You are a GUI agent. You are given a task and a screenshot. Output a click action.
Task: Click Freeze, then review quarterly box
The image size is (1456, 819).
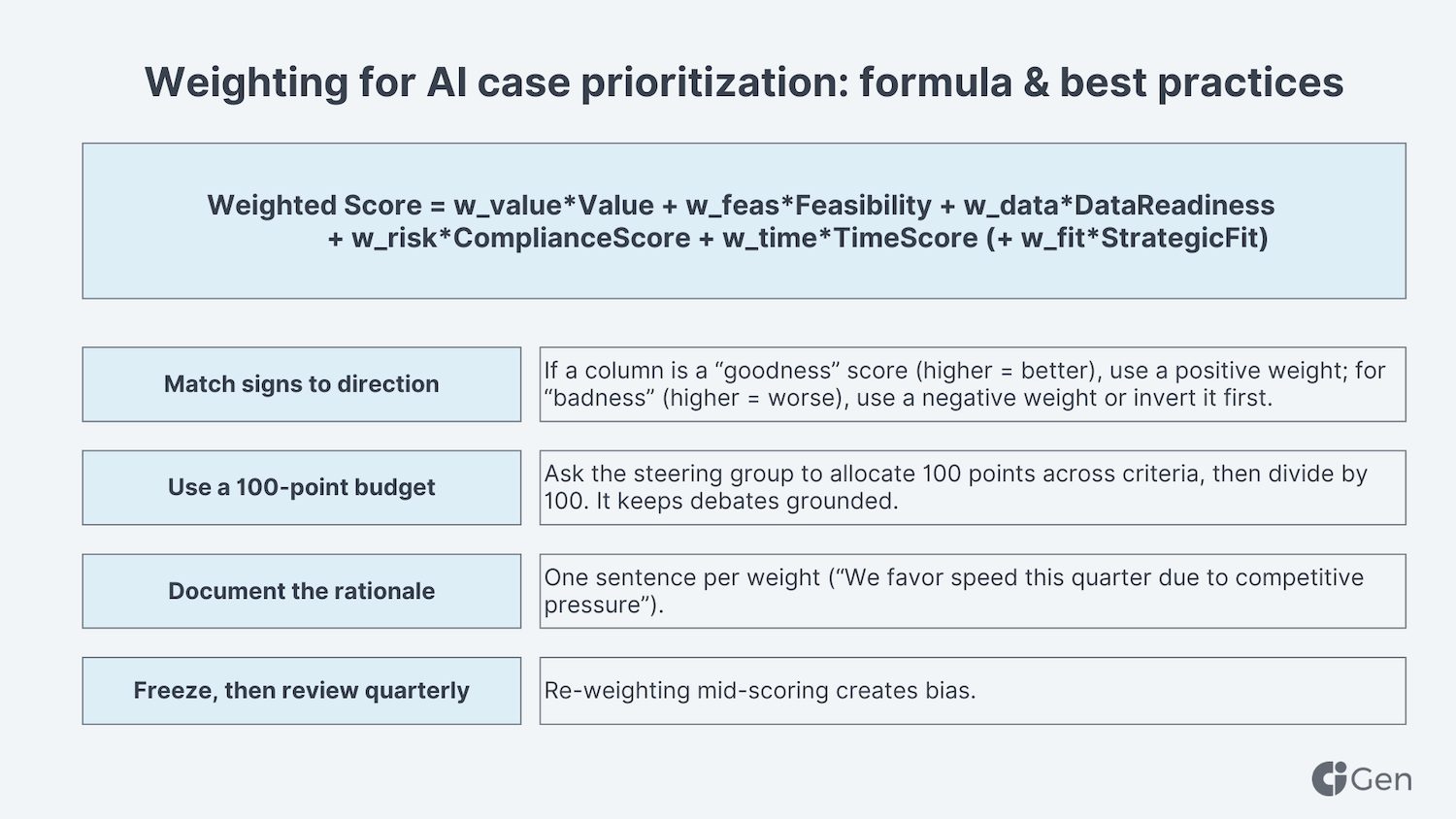click(302, 691)
